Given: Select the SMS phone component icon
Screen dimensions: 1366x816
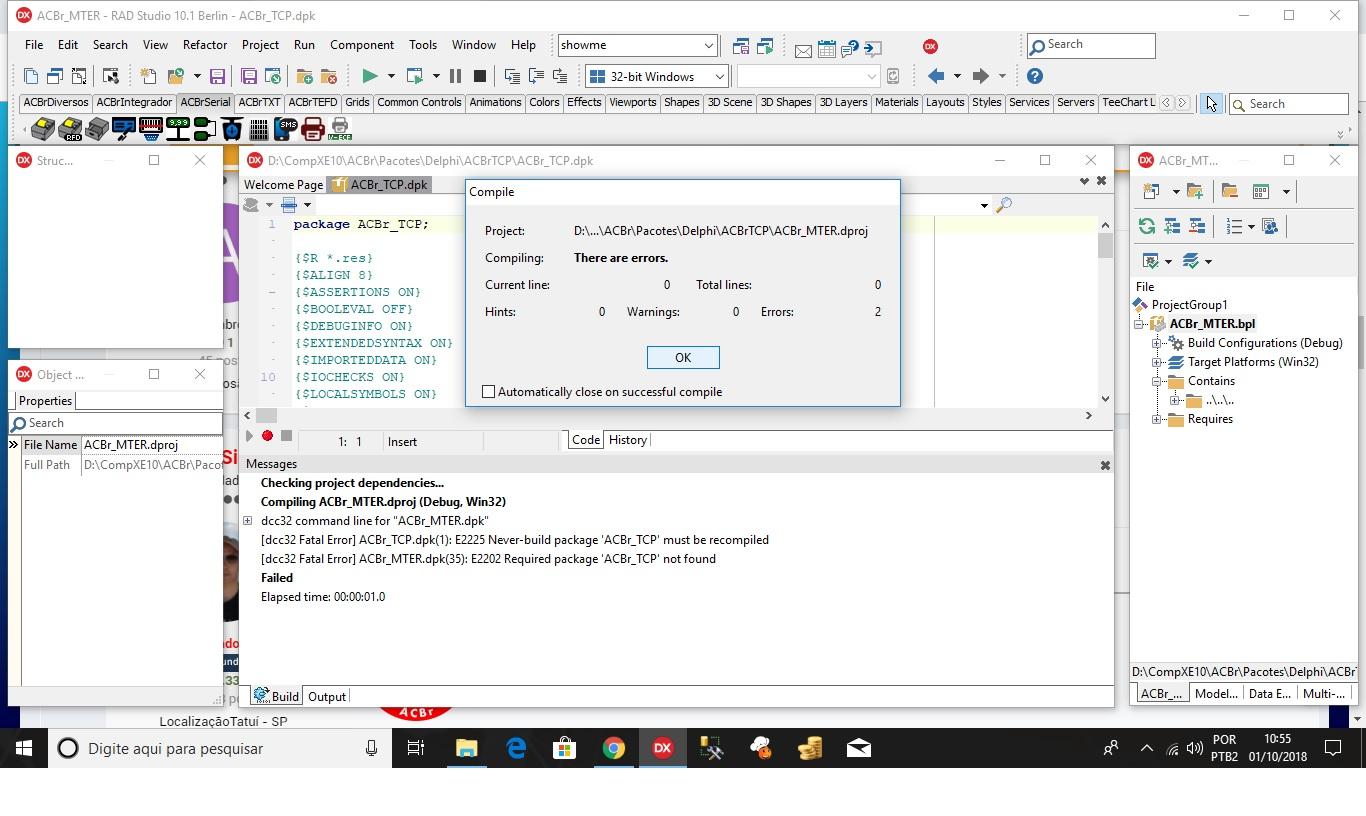Looking at the screenshot, I should pyautogui.click(x=287, y=128).
